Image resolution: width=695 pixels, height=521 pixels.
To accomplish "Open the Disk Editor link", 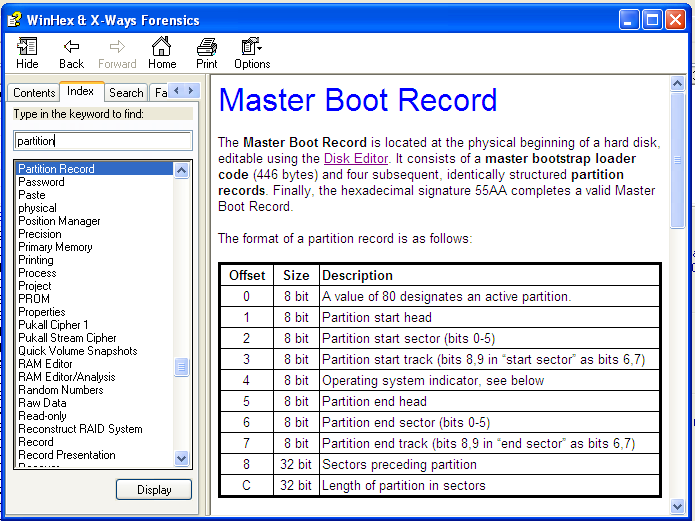I will point(355,158).
